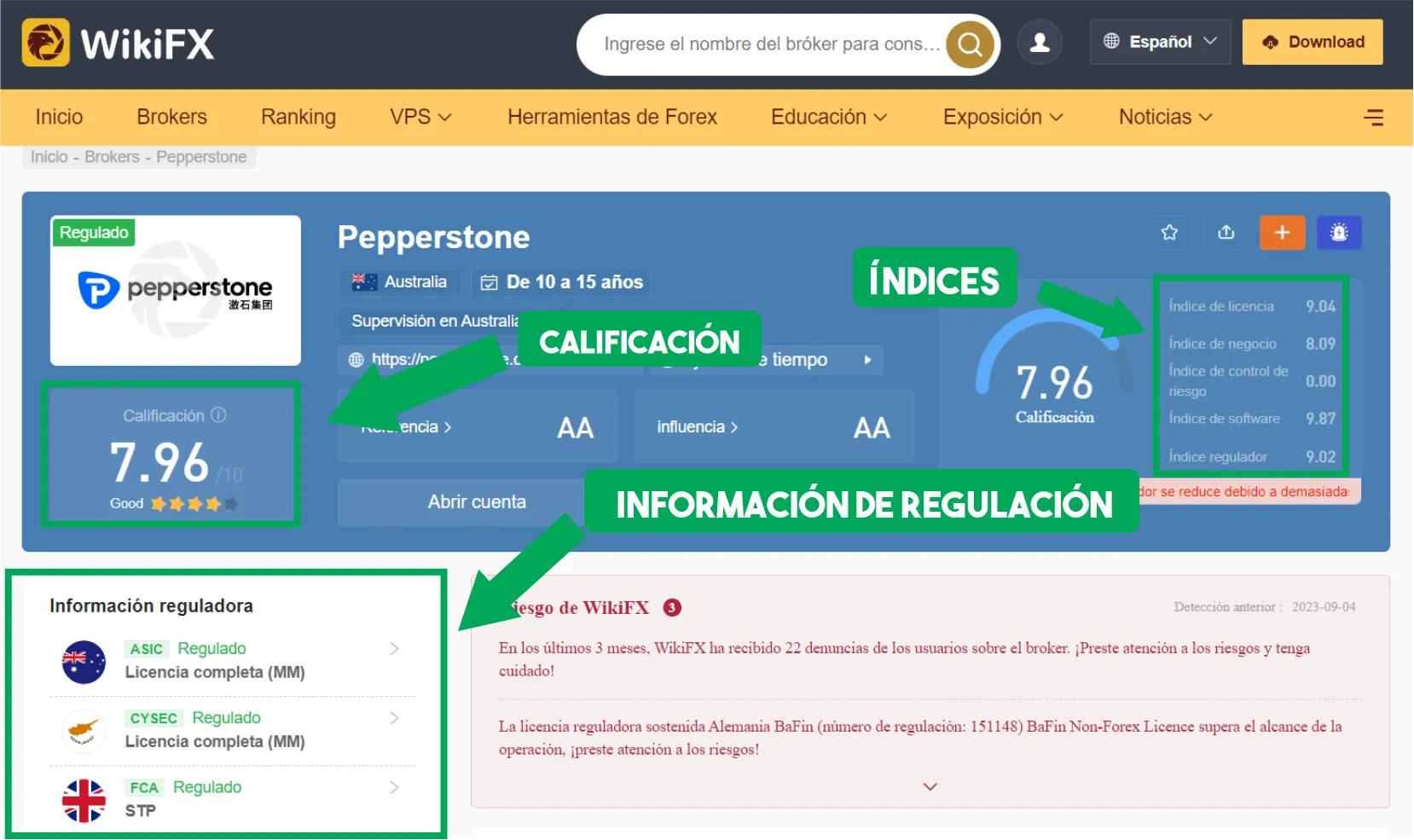
Task: Click the globe language icon
Action: tap(1111, 41)
